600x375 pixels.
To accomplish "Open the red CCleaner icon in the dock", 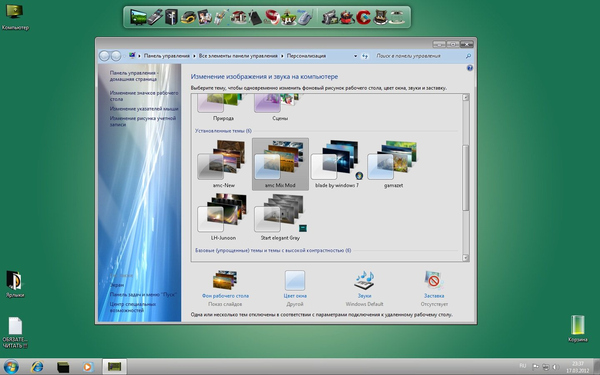I will pyautogui.click(x=364, y=17).
